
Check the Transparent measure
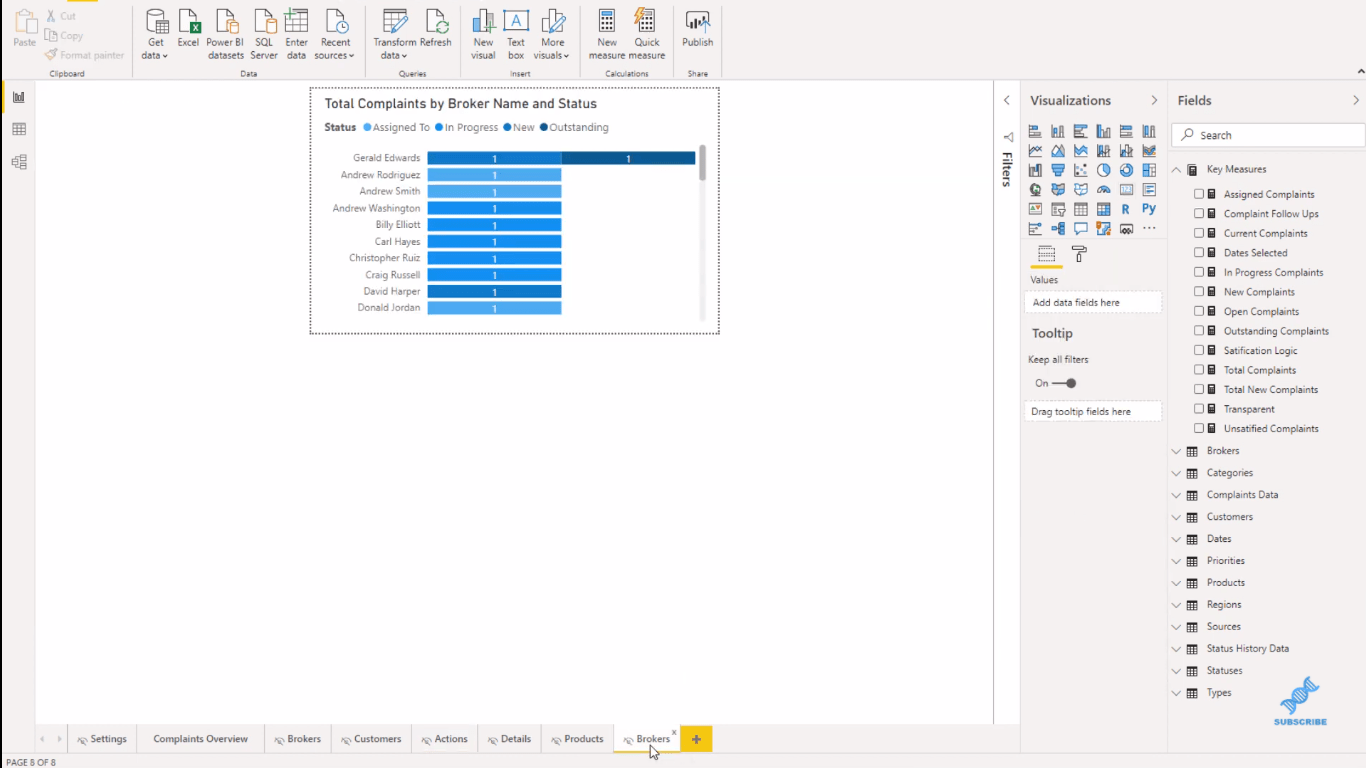[1199, 408]
